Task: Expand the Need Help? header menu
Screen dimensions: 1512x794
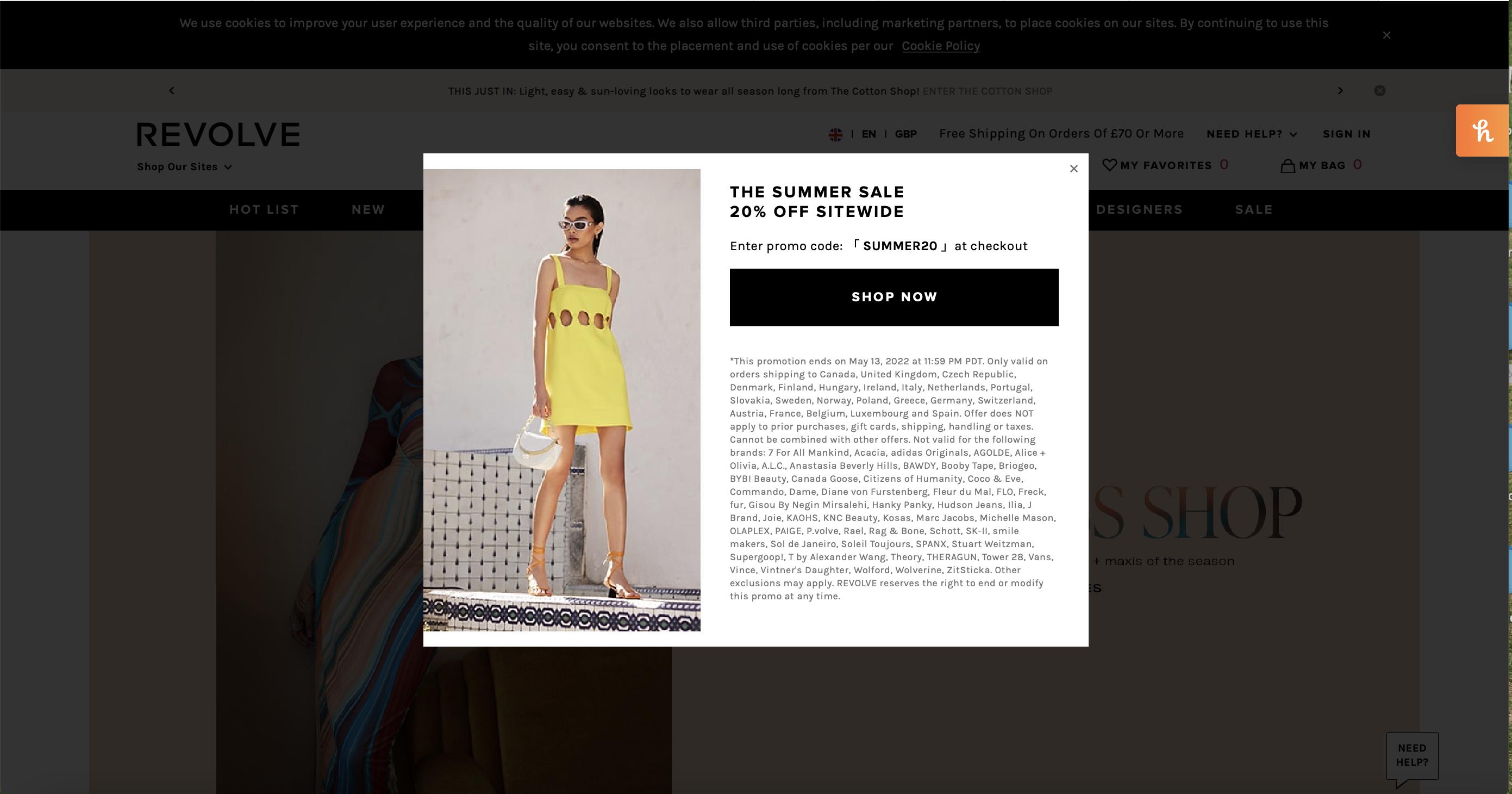Action: tap(1251, 134)
